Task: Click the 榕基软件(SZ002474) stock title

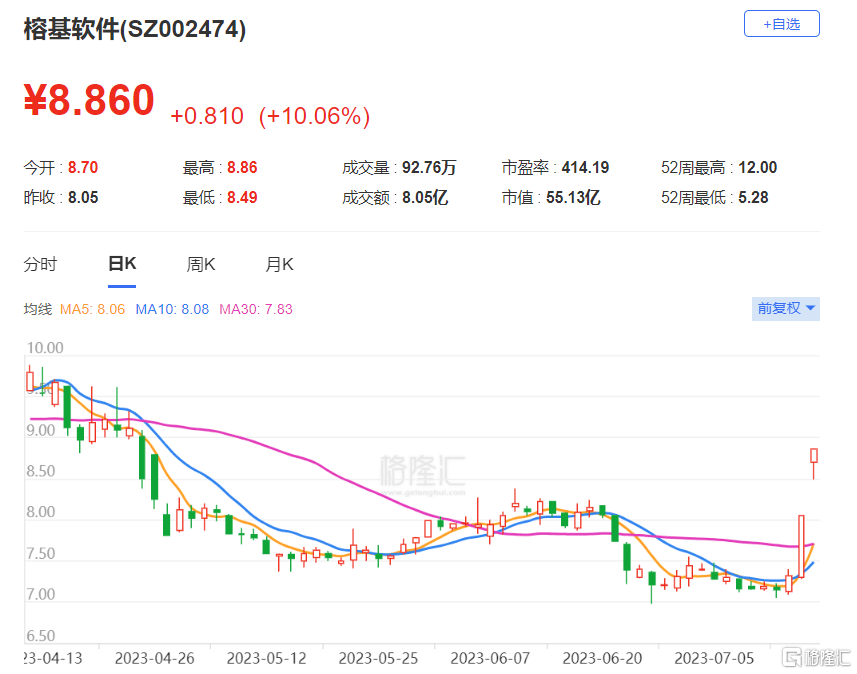Action: click(x=135, y=29)
